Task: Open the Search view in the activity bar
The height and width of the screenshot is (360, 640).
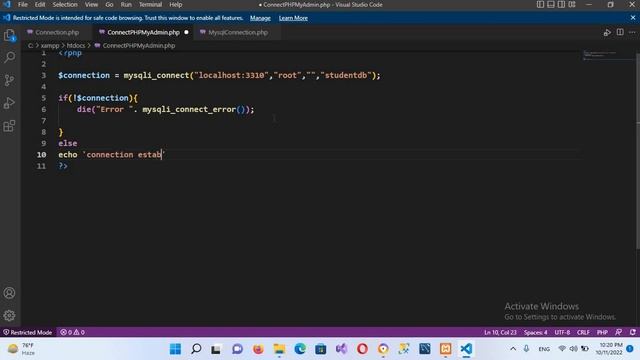Action: coord(9,57)
